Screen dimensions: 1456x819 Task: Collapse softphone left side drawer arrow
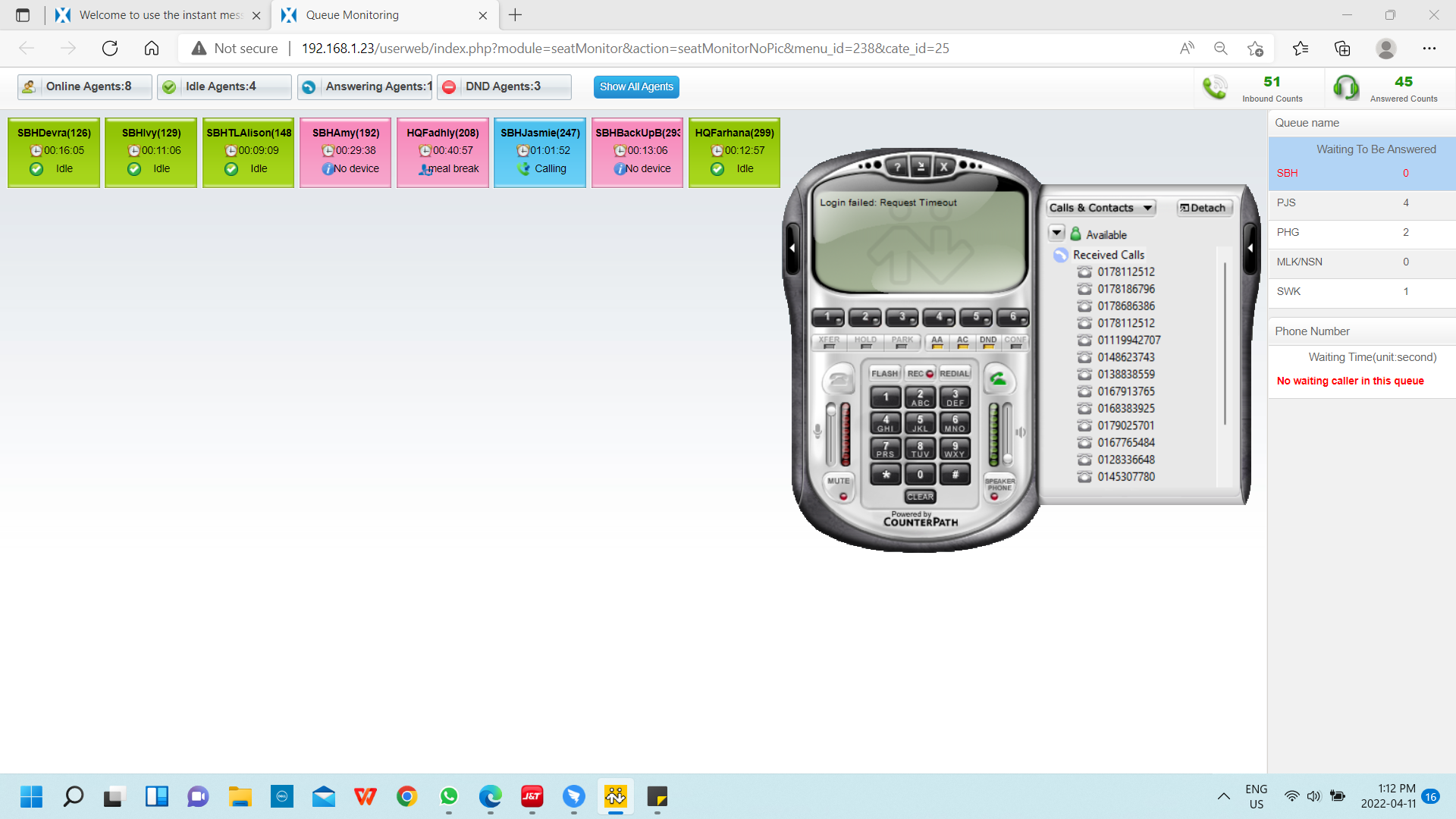click(x=792, y=248)
